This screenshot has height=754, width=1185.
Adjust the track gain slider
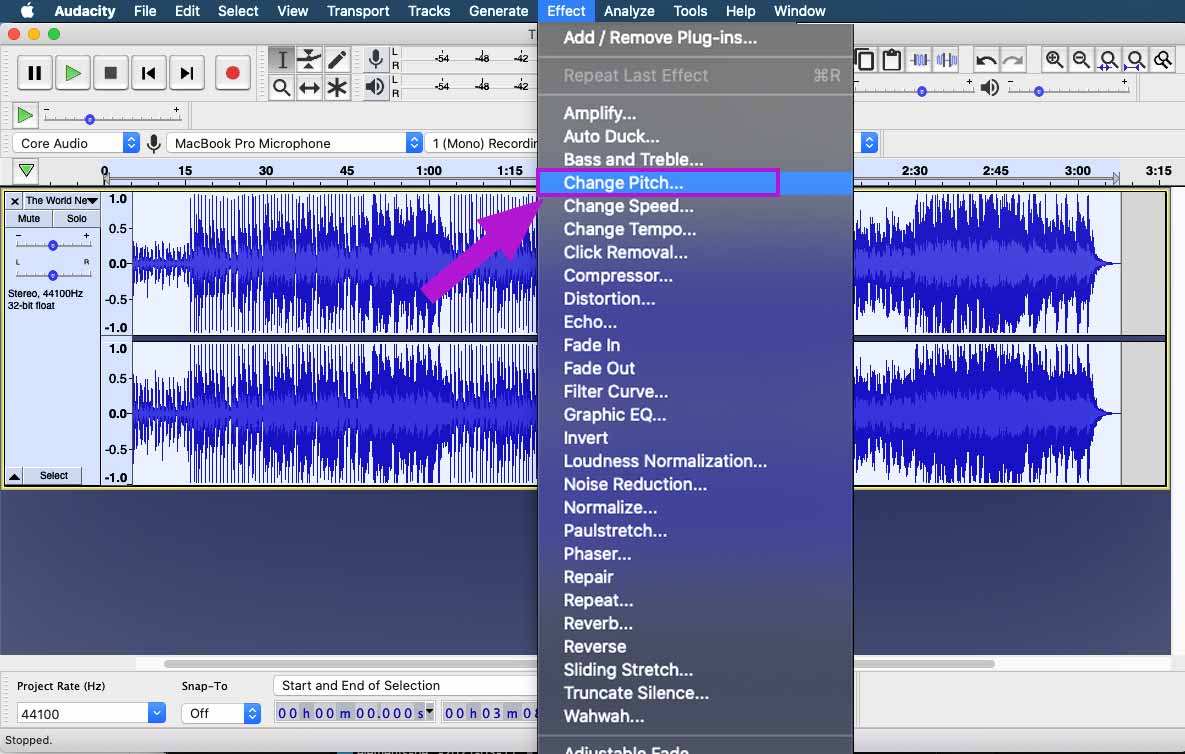(x=53, y=246)
